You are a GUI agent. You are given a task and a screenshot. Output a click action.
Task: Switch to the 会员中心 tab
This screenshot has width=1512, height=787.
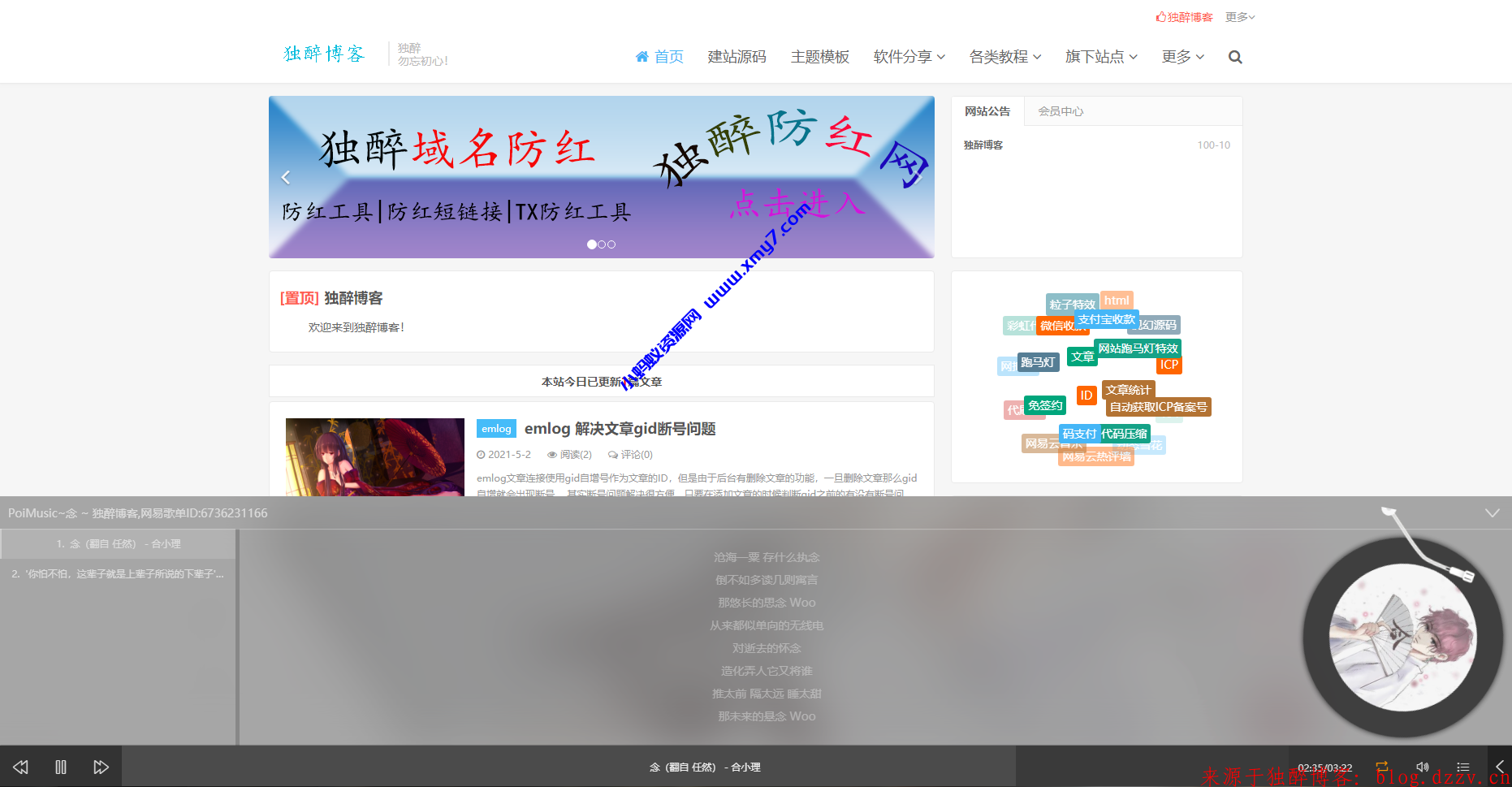(x=1059, y=111)
